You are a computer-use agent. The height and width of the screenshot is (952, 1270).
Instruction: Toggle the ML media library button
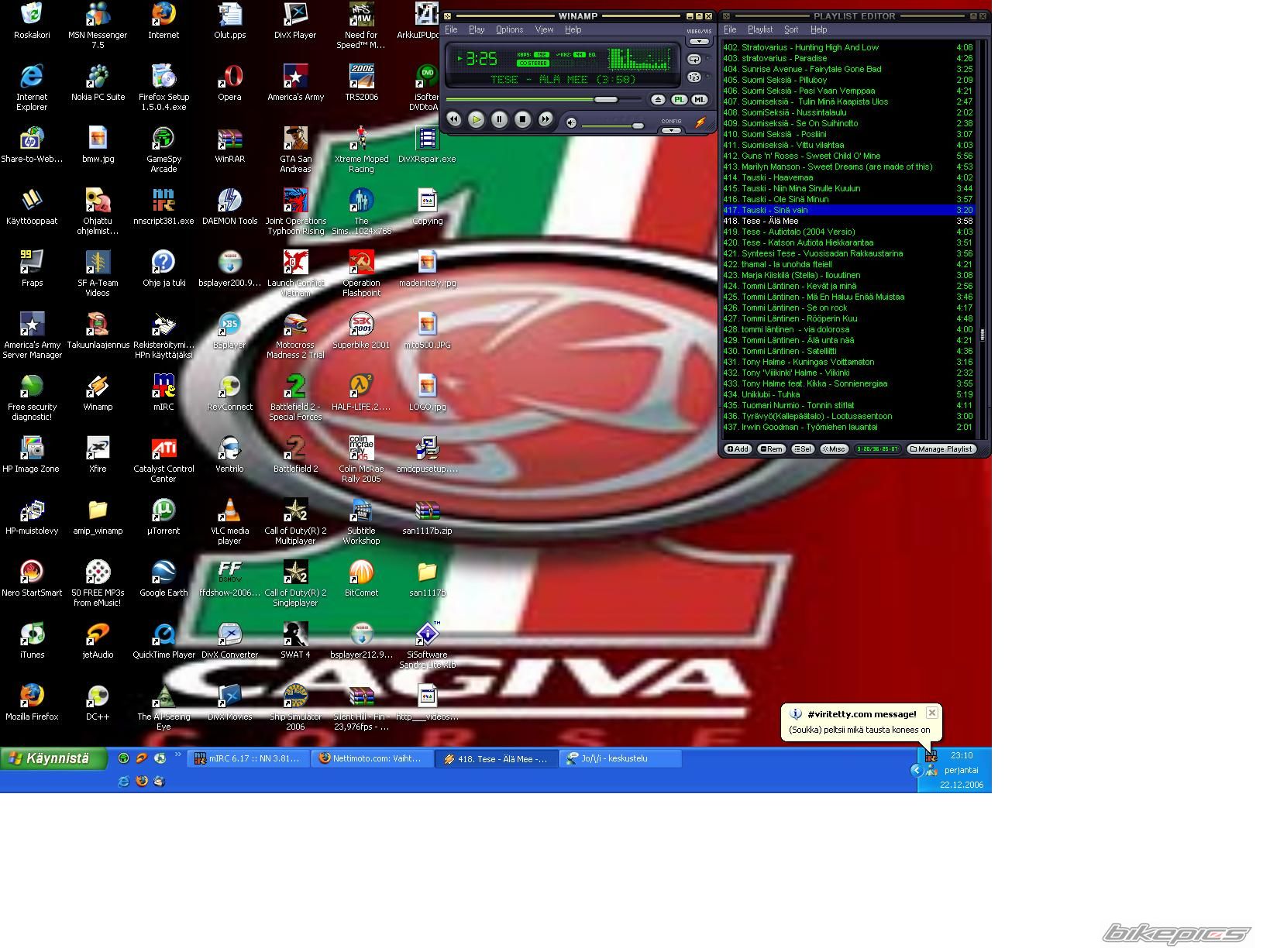pos(699,100)
